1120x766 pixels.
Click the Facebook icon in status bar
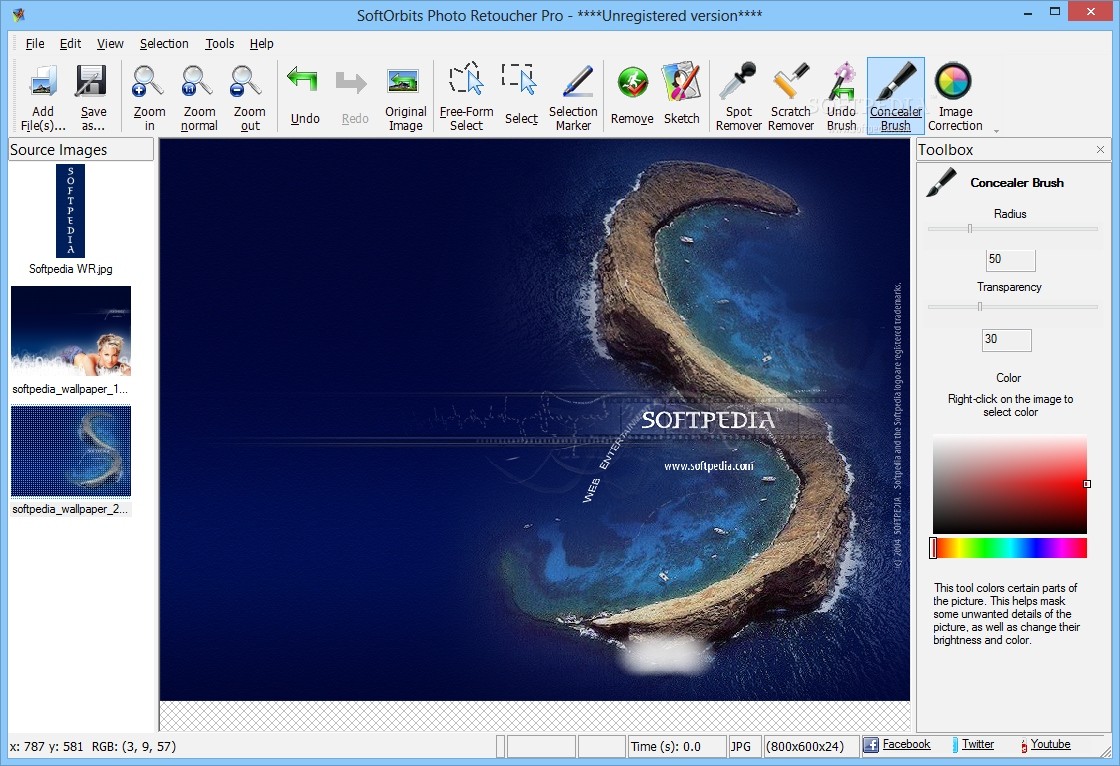[x=871, y=745]
